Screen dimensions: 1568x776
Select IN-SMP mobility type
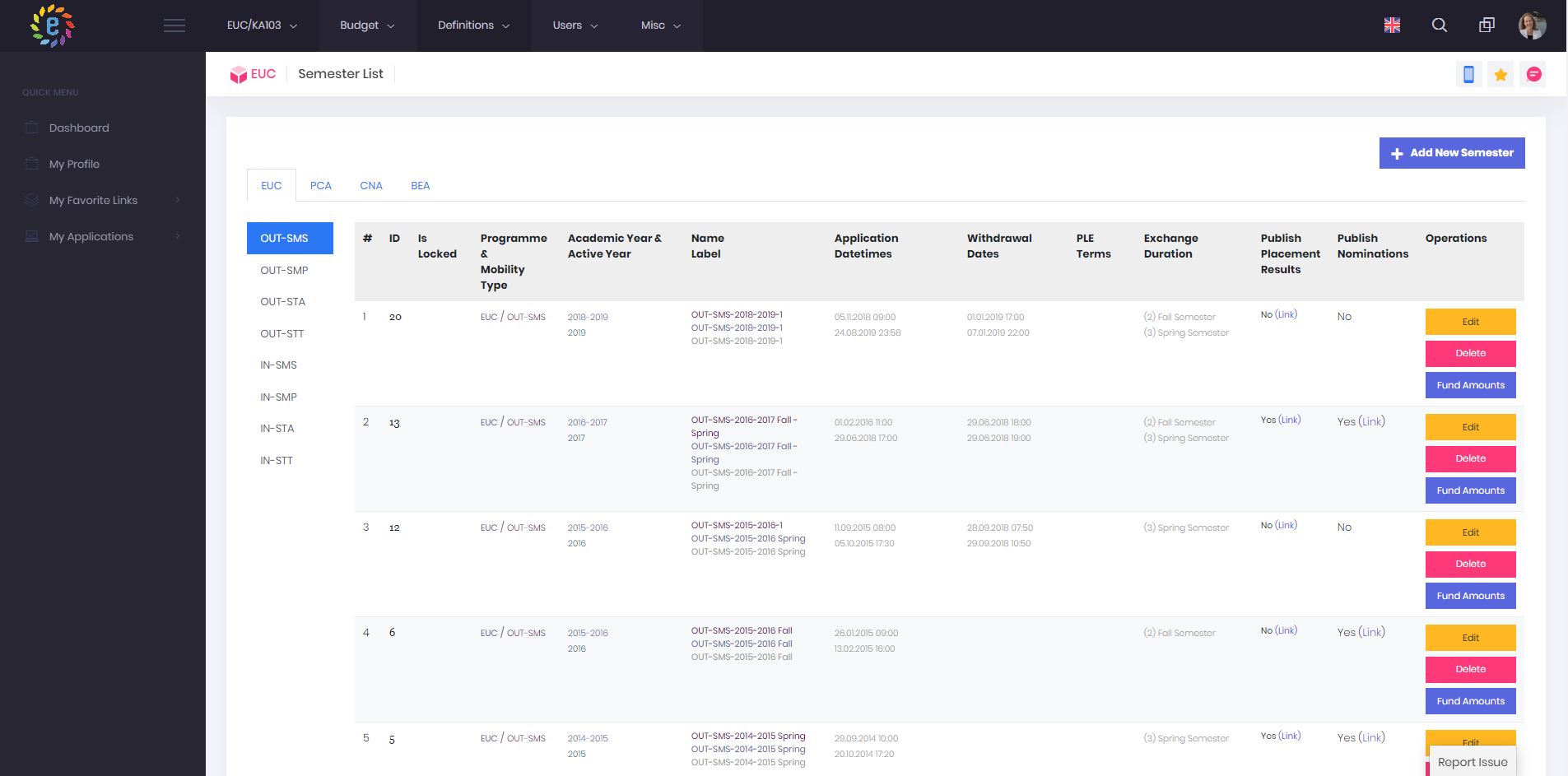point(290,397)
